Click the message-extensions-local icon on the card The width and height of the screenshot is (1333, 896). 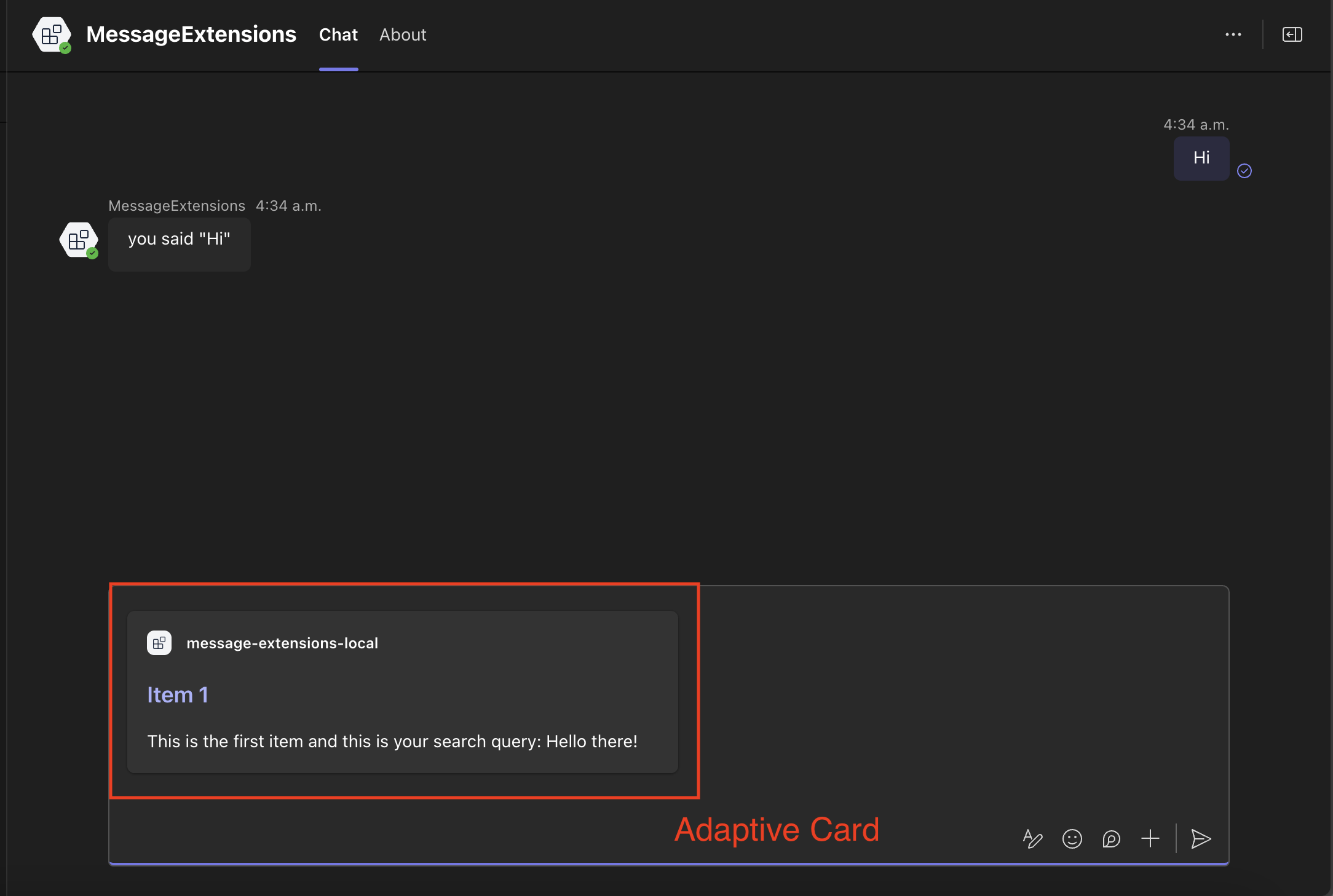[159, 643]
